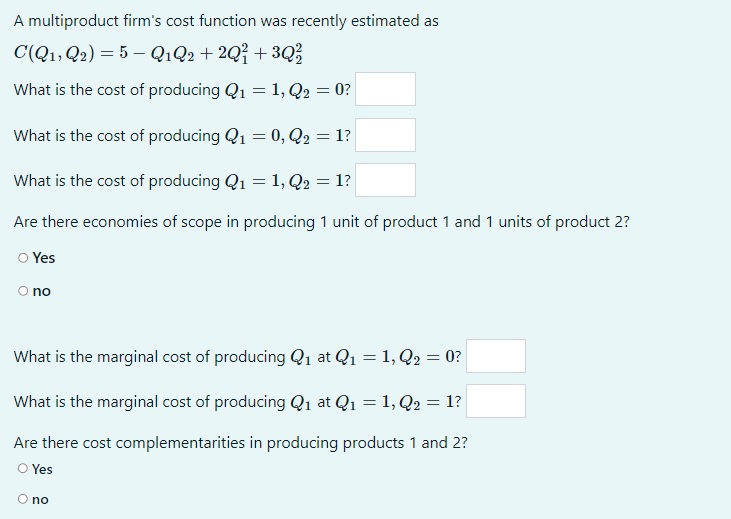731x519 pixels.
Task: Click the 'A multiproduct firm's cost function' sentence
Action: coord(226,21)
